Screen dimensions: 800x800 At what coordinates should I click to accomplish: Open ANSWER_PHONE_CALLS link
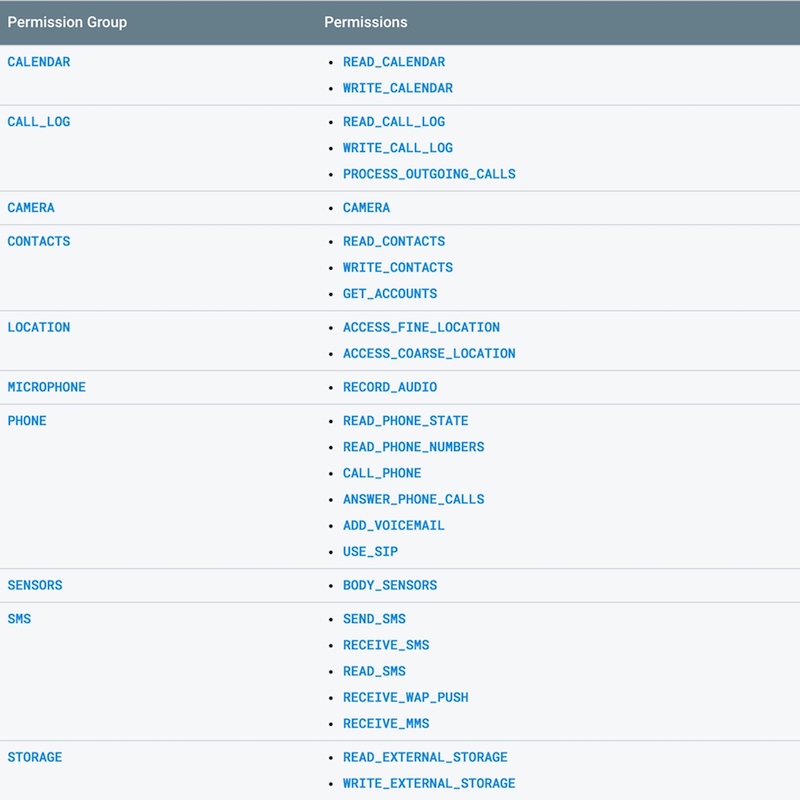click(x=414, y=499)
